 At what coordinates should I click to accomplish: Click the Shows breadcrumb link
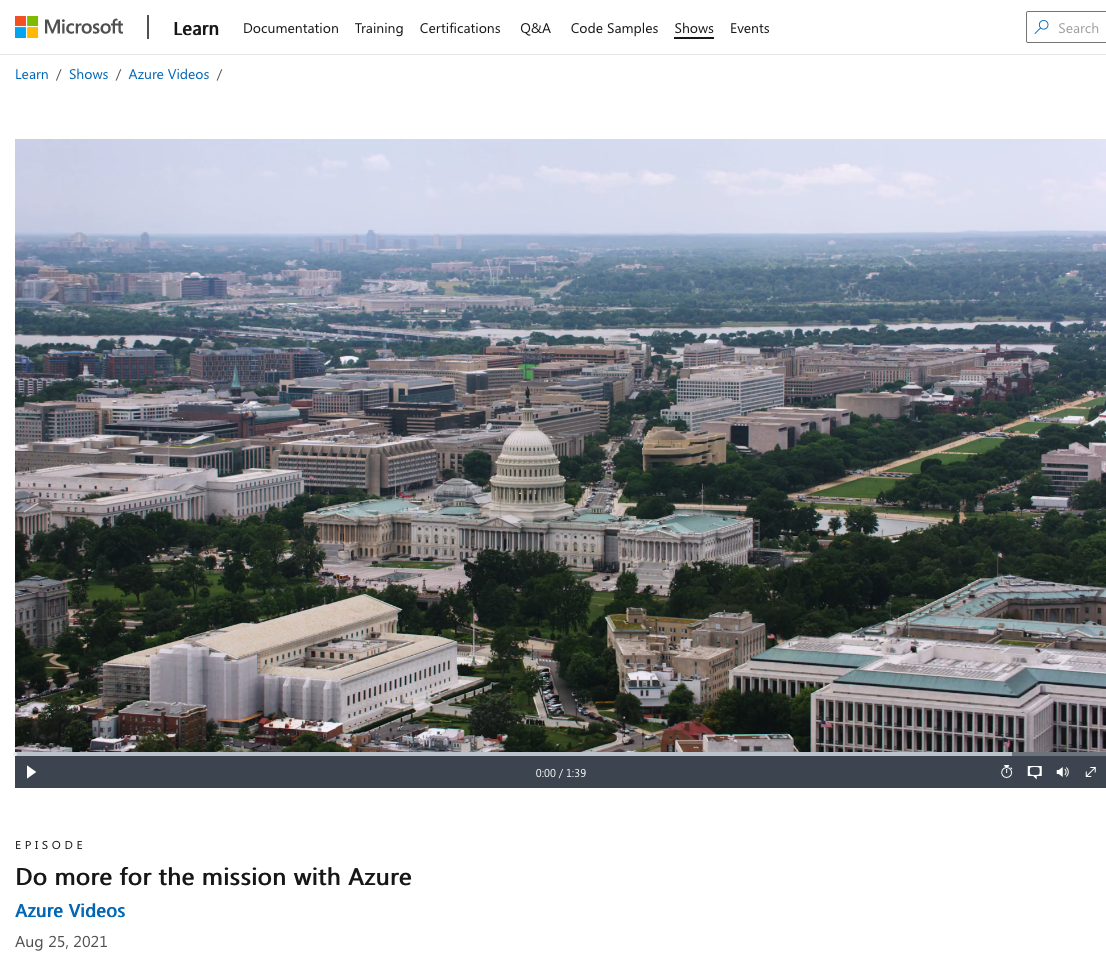click(89, 74)
